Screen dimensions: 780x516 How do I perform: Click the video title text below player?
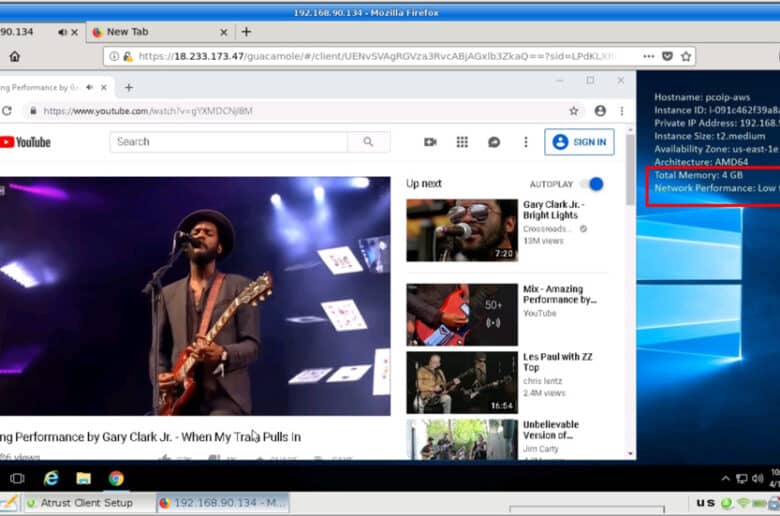click(150, 437)
